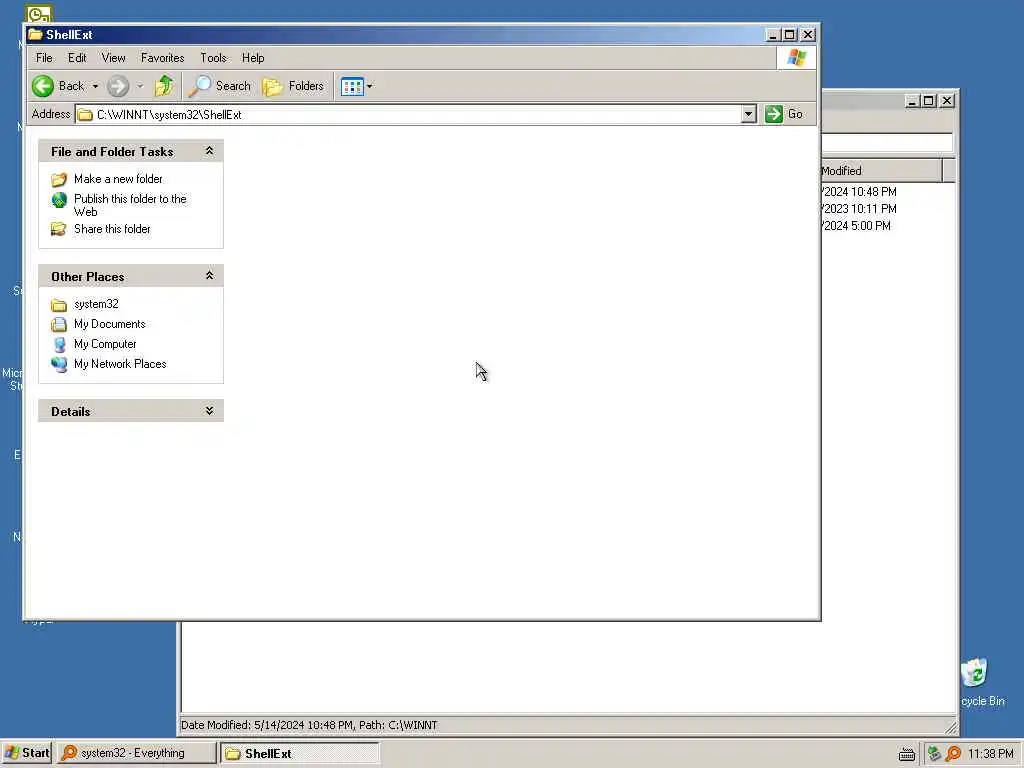The height and width of the screenshot is (768, 1024).
Task: Close the ShellExt window
Action: 808,35
